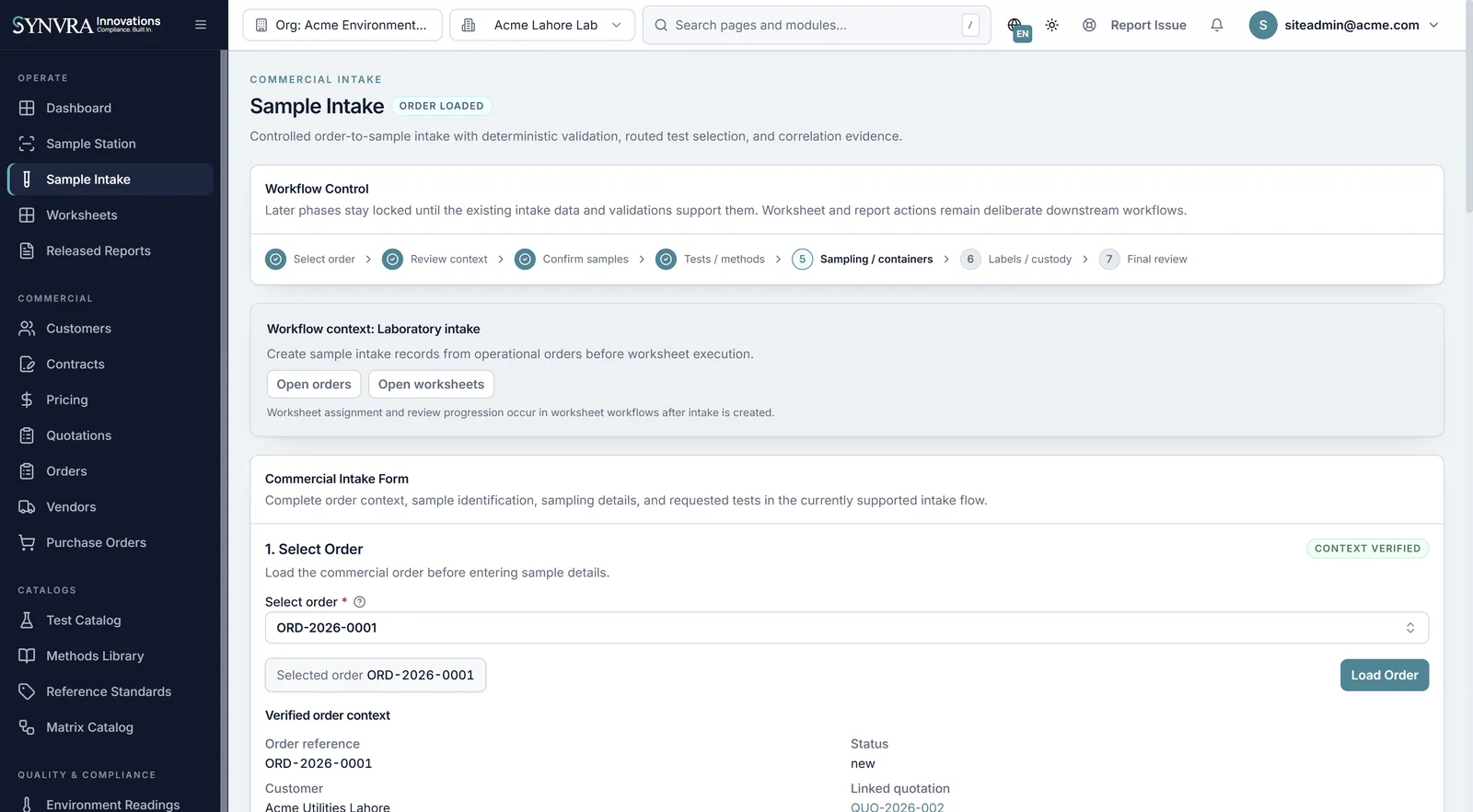
Task: Click the Purchase Orders cart icon
Action: 27,543
